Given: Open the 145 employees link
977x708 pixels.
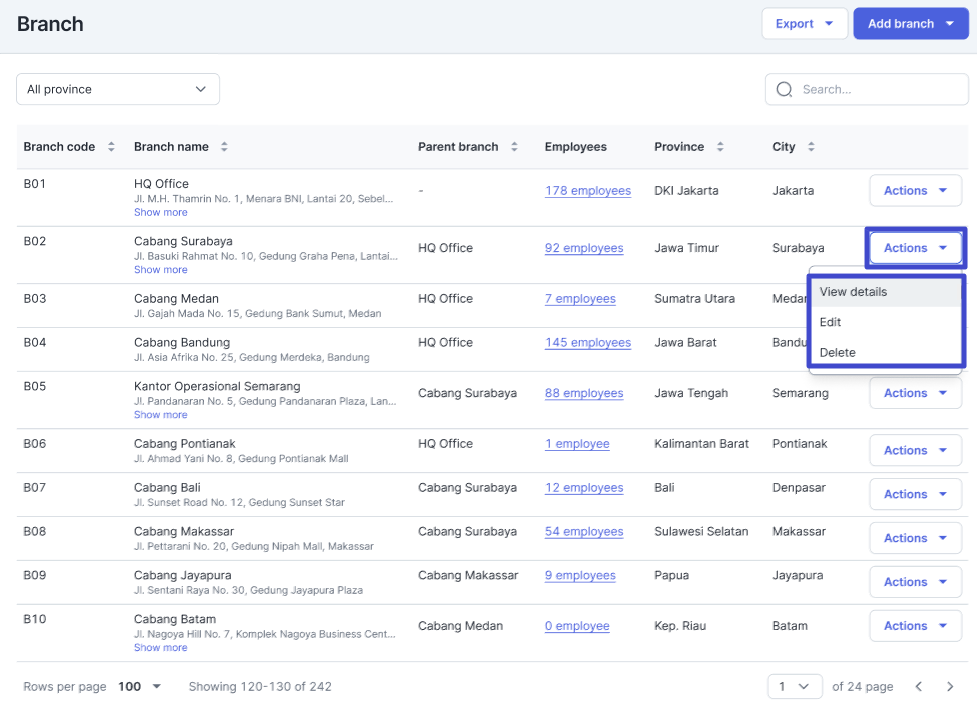Looking at the screenshot, I should [x=588, y=343].
